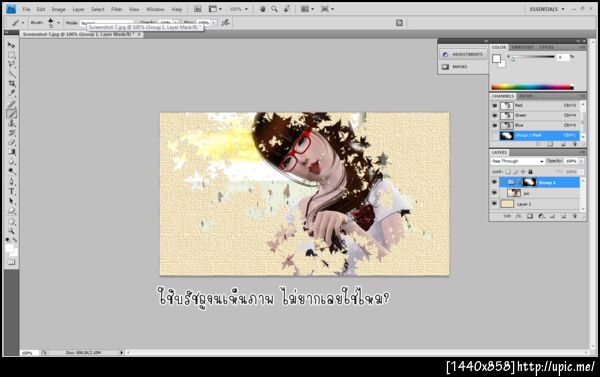Select the Red channel row
600x377 pixels.
[x=539, y=105]
